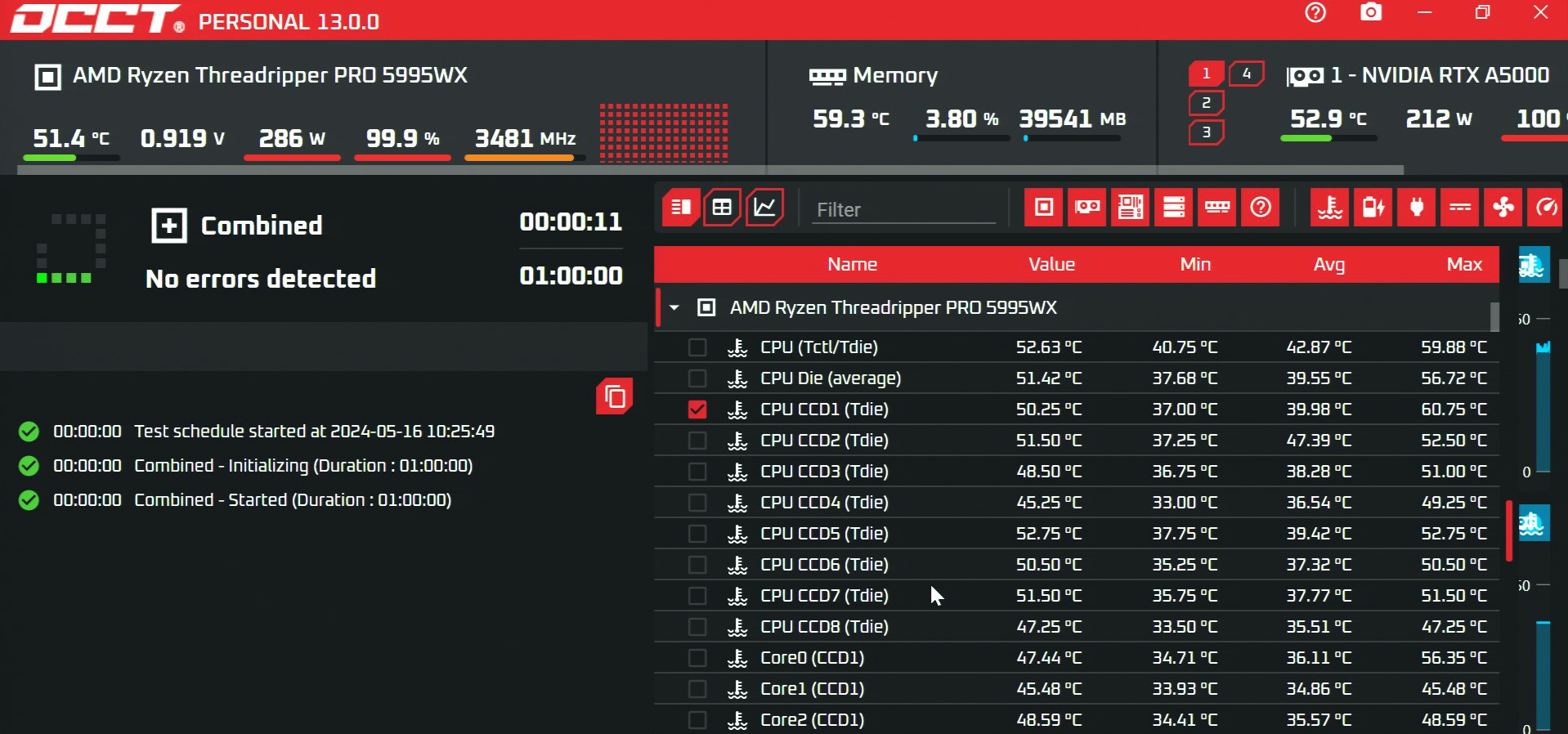Toggle the memory sensor filter icon
The height and width of the screenshot is (734, 1568).
(x=1217, y=208)
